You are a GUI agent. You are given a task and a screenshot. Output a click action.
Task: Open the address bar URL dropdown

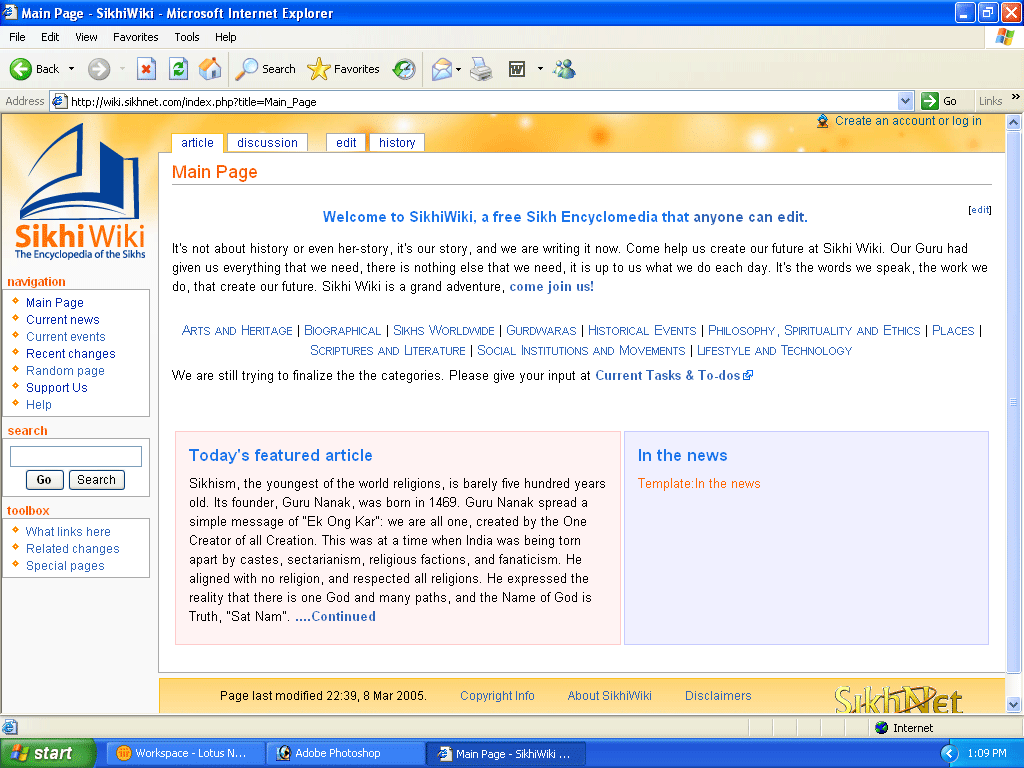click(x=905, y=101)
